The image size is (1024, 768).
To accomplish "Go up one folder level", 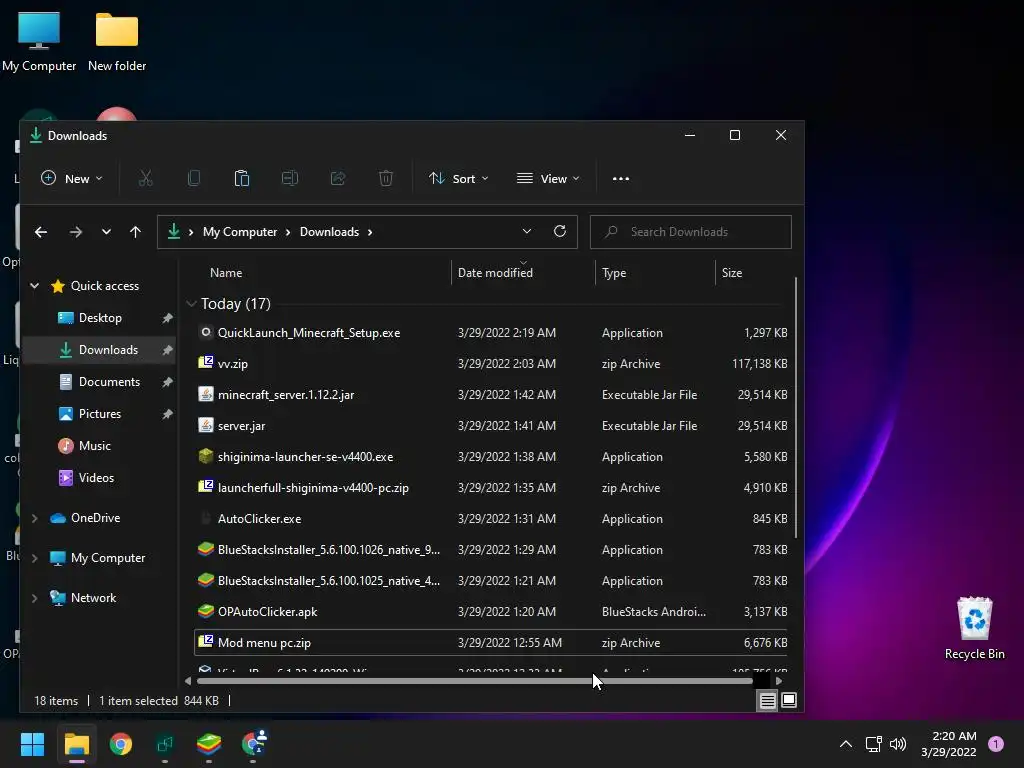I will coord(135,232).
